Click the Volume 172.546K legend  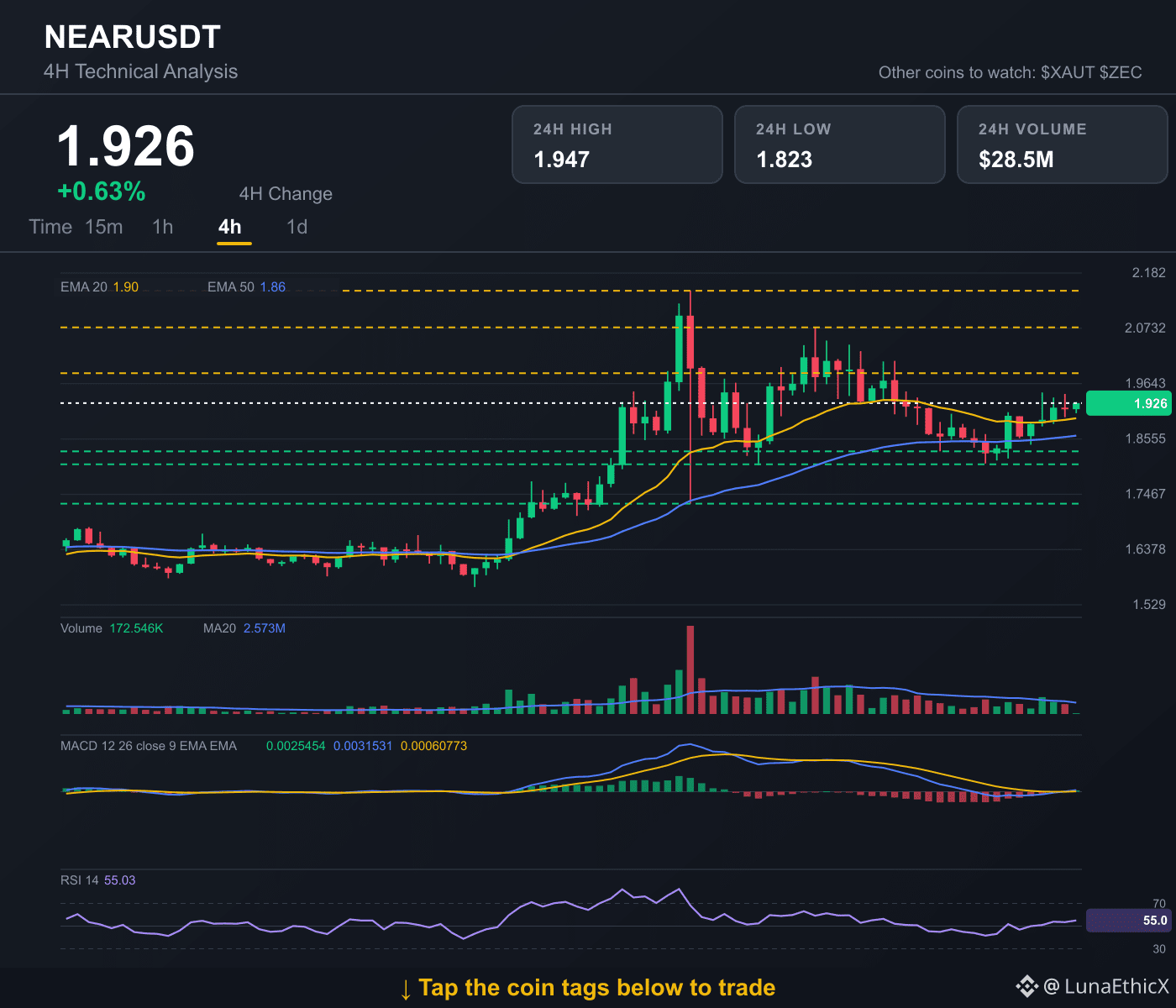[112, 628]
